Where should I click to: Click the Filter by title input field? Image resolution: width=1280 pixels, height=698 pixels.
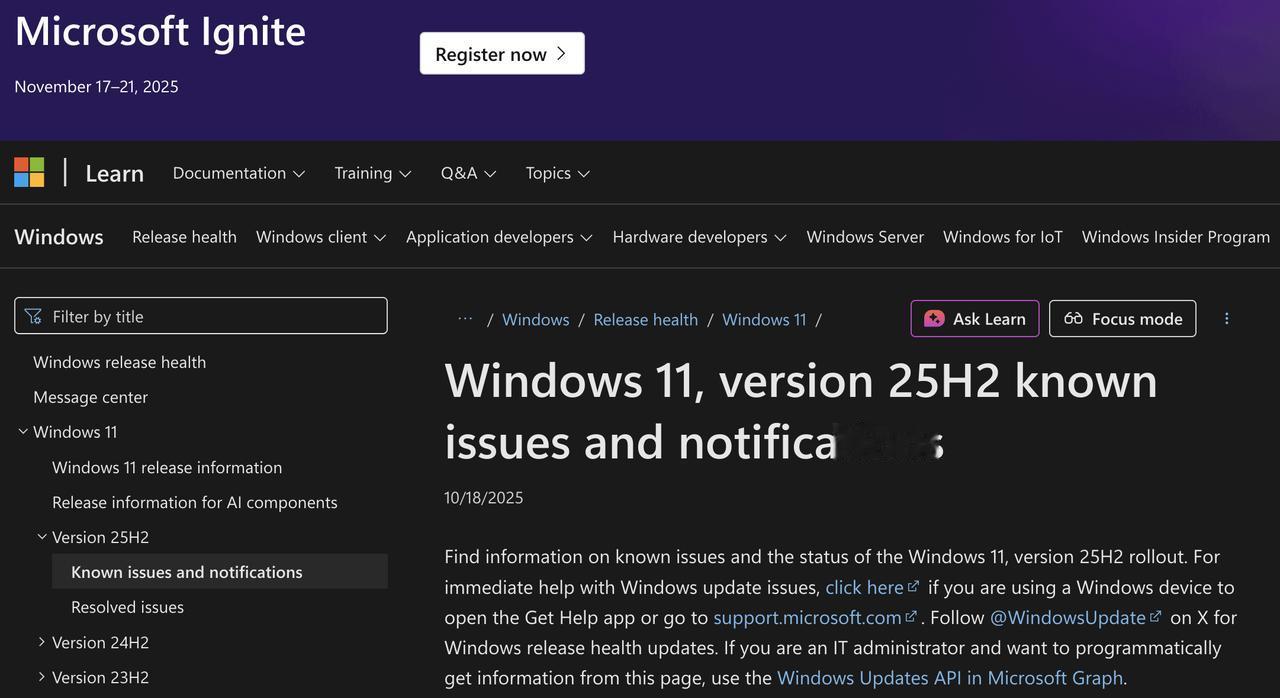[212, 316]
